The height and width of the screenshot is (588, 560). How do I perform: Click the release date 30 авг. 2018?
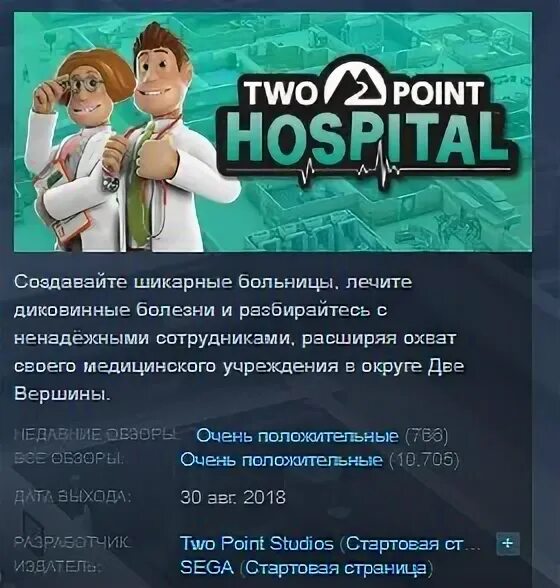(233, 498)
